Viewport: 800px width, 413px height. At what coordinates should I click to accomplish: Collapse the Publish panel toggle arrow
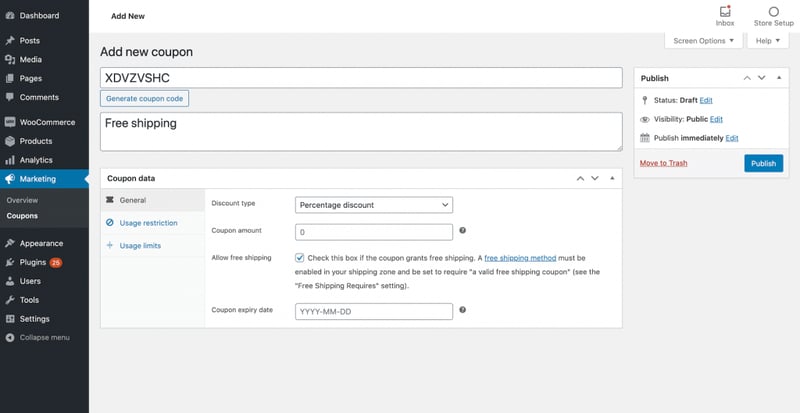(x=777, y=77)
